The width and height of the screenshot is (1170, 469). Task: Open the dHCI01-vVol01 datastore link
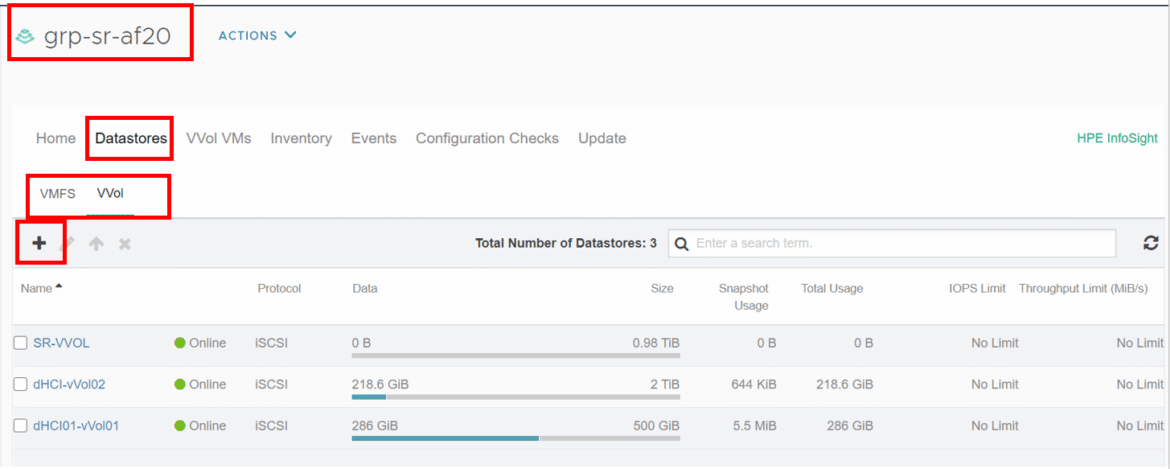76,426
